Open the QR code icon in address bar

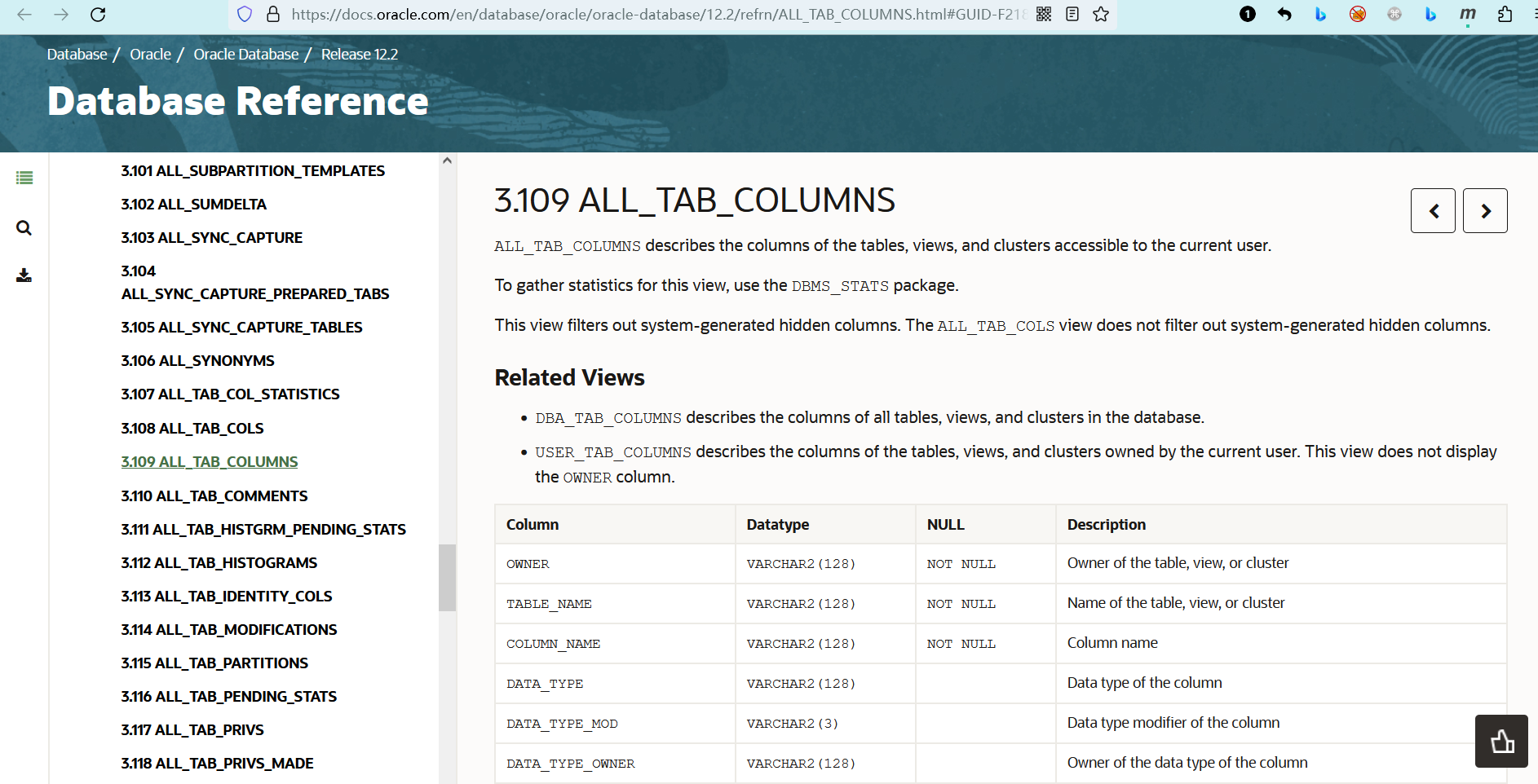[x=1044, y=15]
